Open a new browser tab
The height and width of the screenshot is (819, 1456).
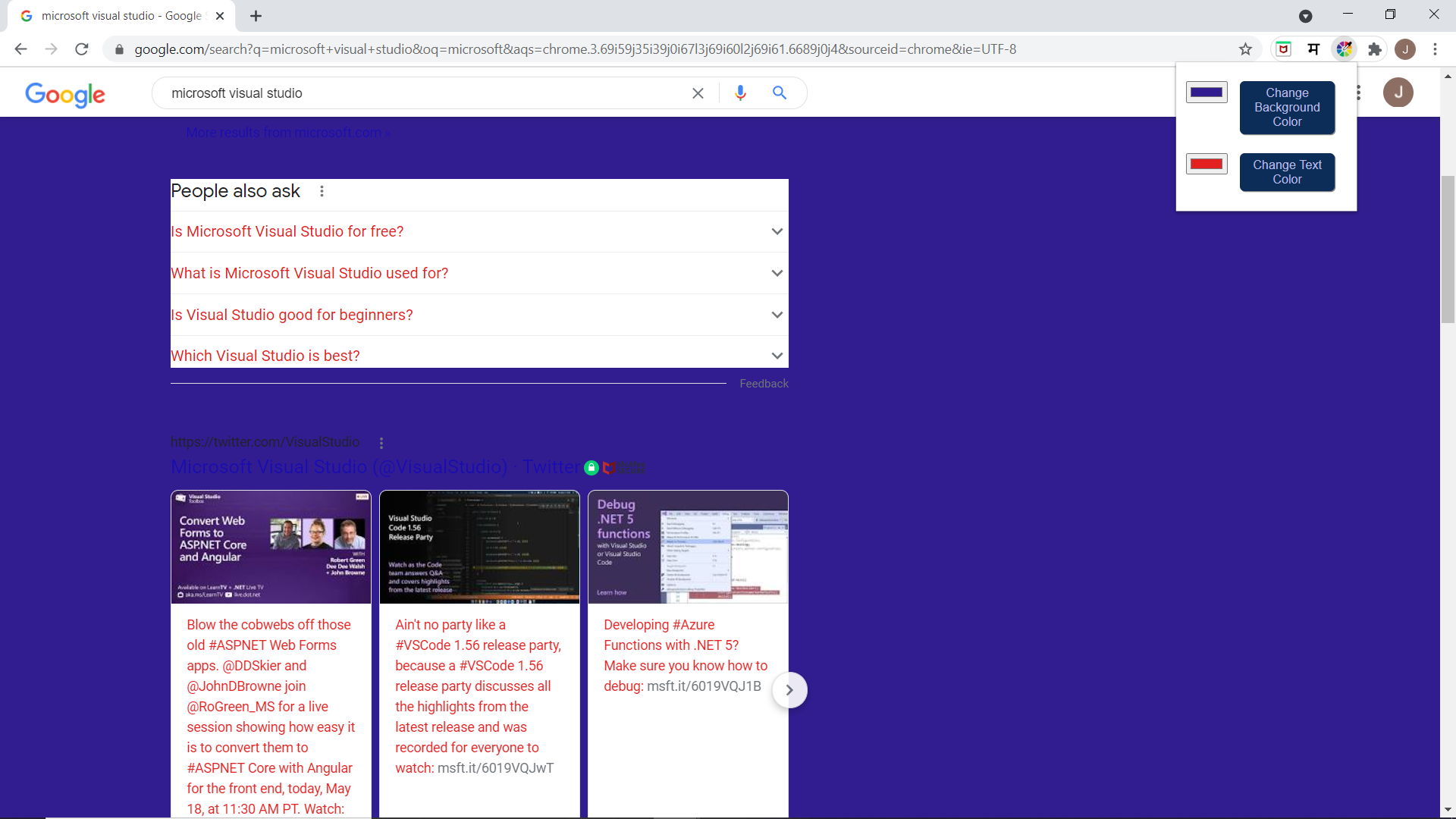[256, 16]
